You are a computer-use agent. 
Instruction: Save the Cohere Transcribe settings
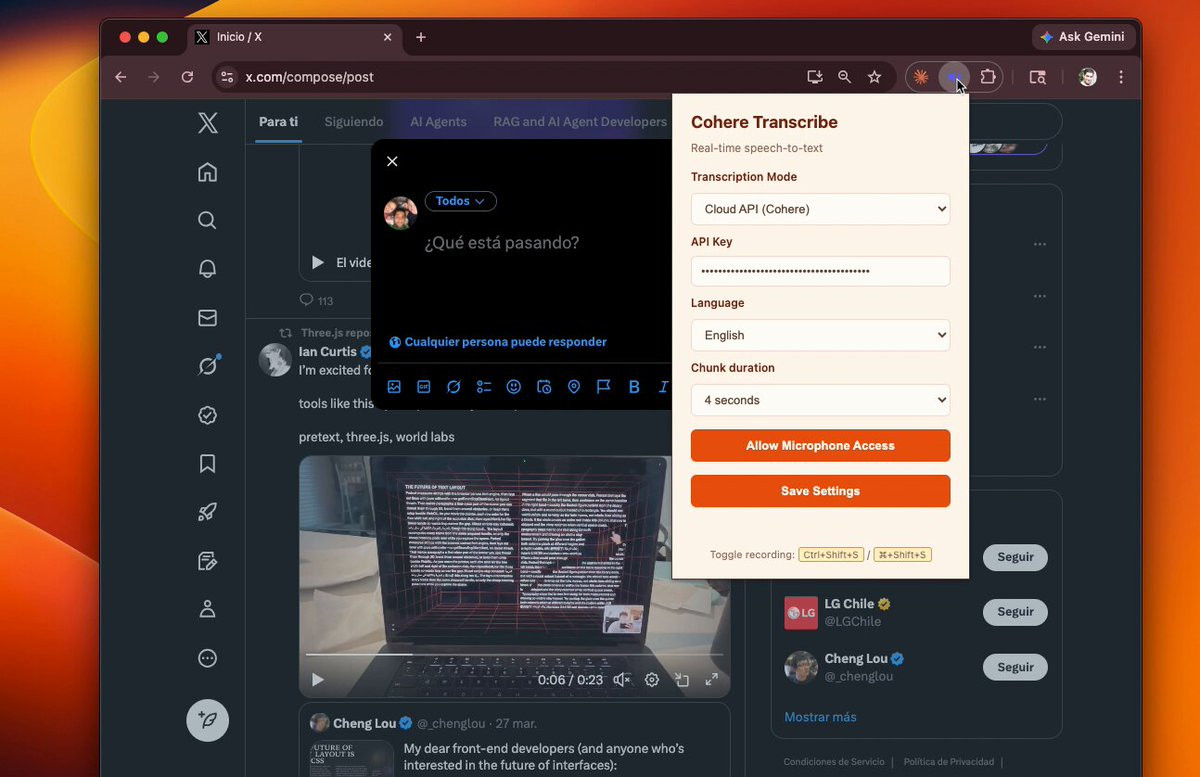820,491
